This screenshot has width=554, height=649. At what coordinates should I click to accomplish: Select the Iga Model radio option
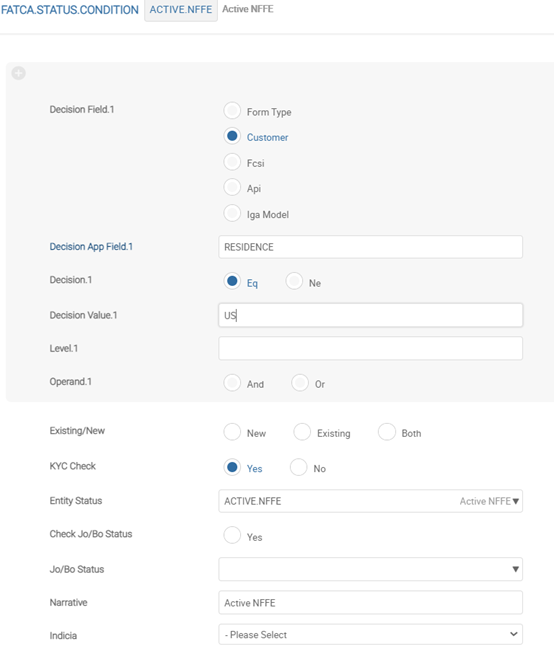click(232, 213)
